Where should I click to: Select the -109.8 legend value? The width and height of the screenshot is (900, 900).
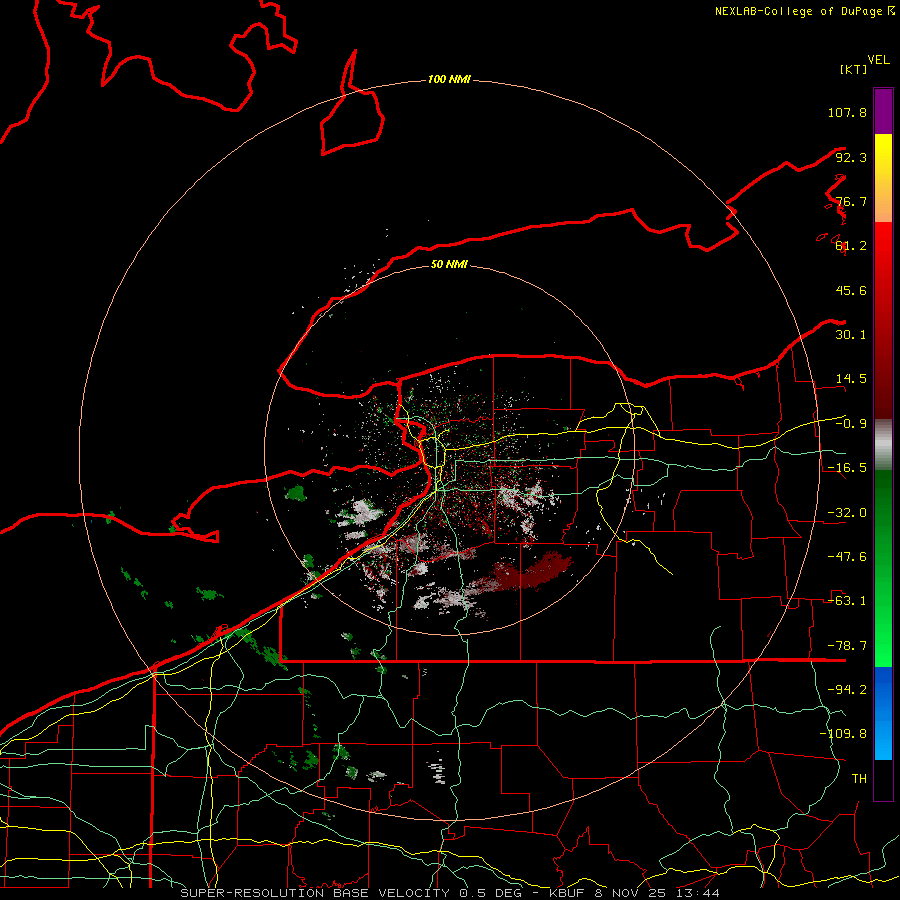(x=843, y=734)
